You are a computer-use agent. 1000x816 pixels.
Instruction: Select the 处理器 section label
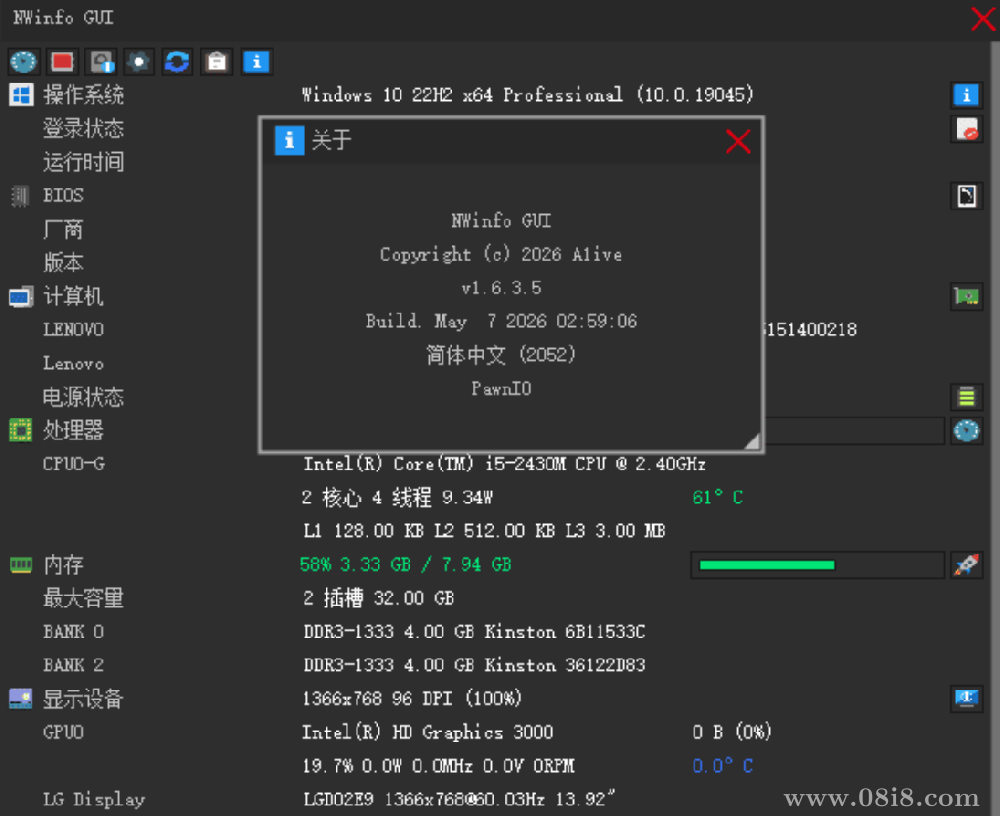point(73,430)
